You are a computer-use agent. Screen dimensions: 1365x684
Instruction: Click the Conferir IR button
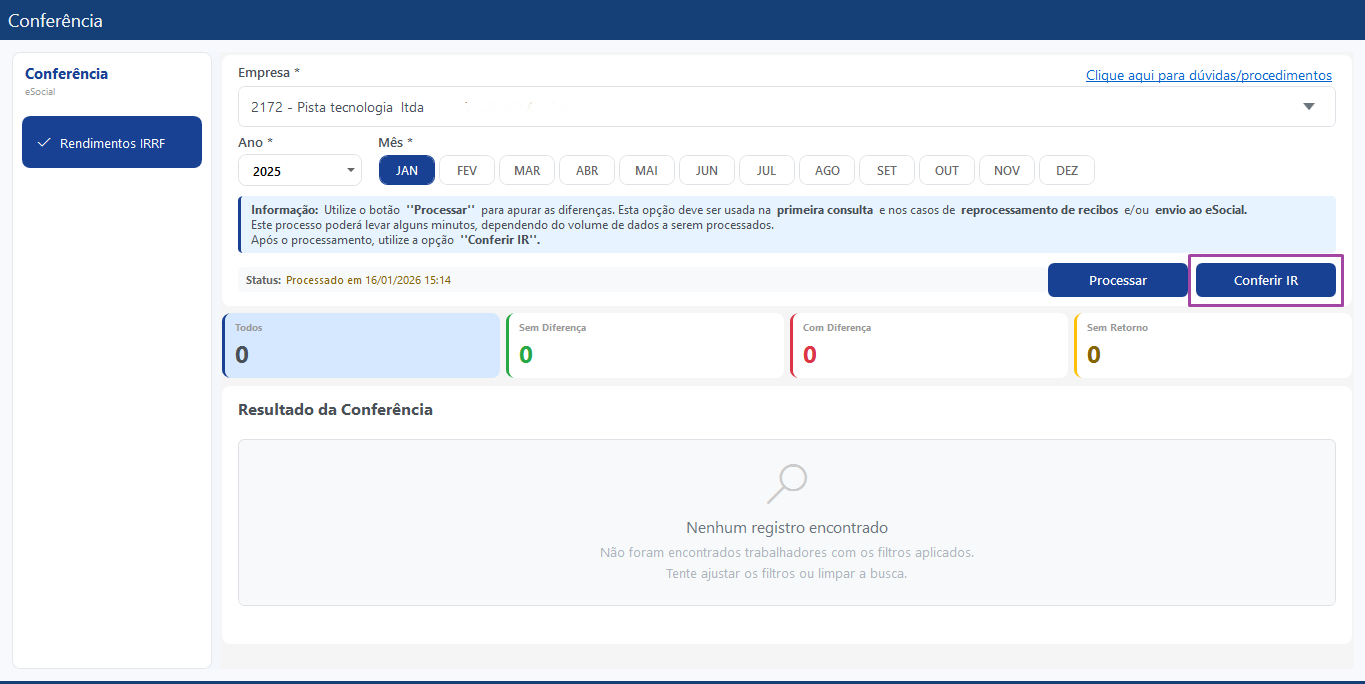click(1266, 280)
